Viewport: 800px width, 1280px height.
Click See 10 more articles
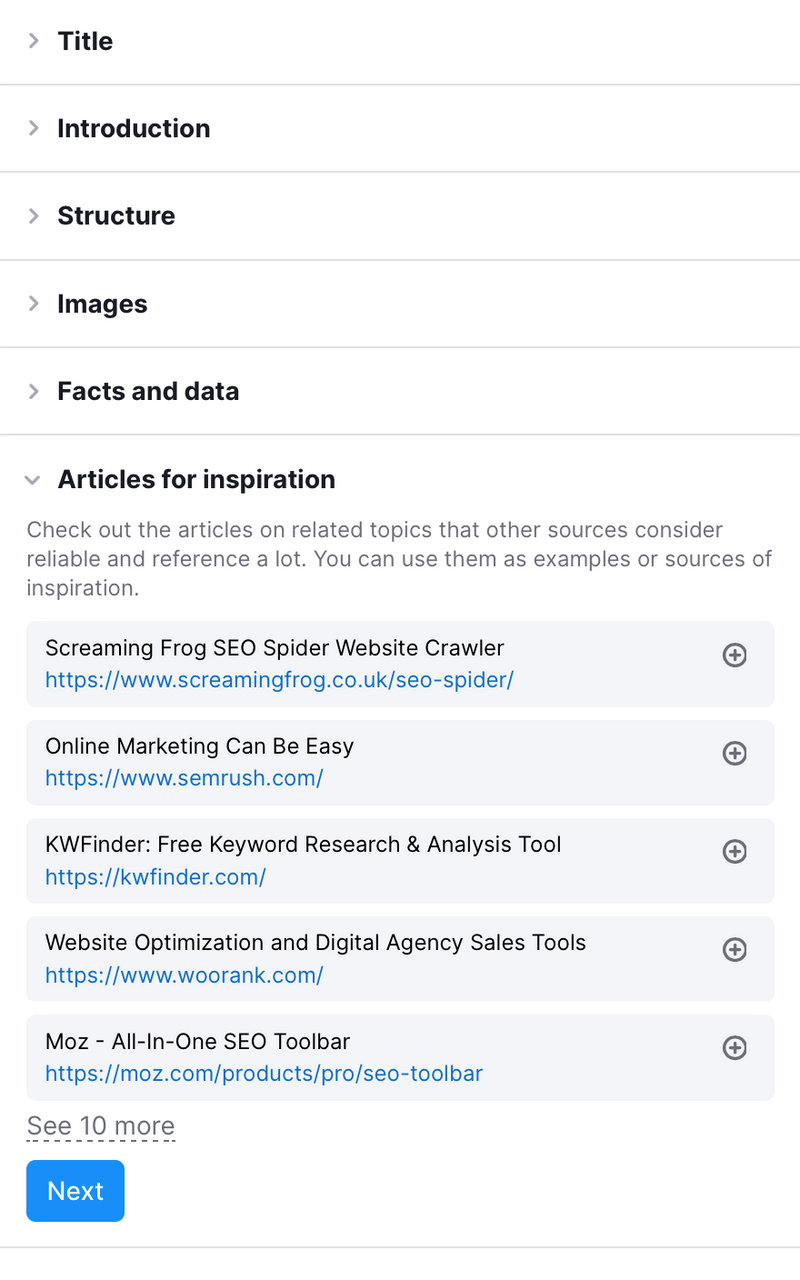coord(101,1126)
